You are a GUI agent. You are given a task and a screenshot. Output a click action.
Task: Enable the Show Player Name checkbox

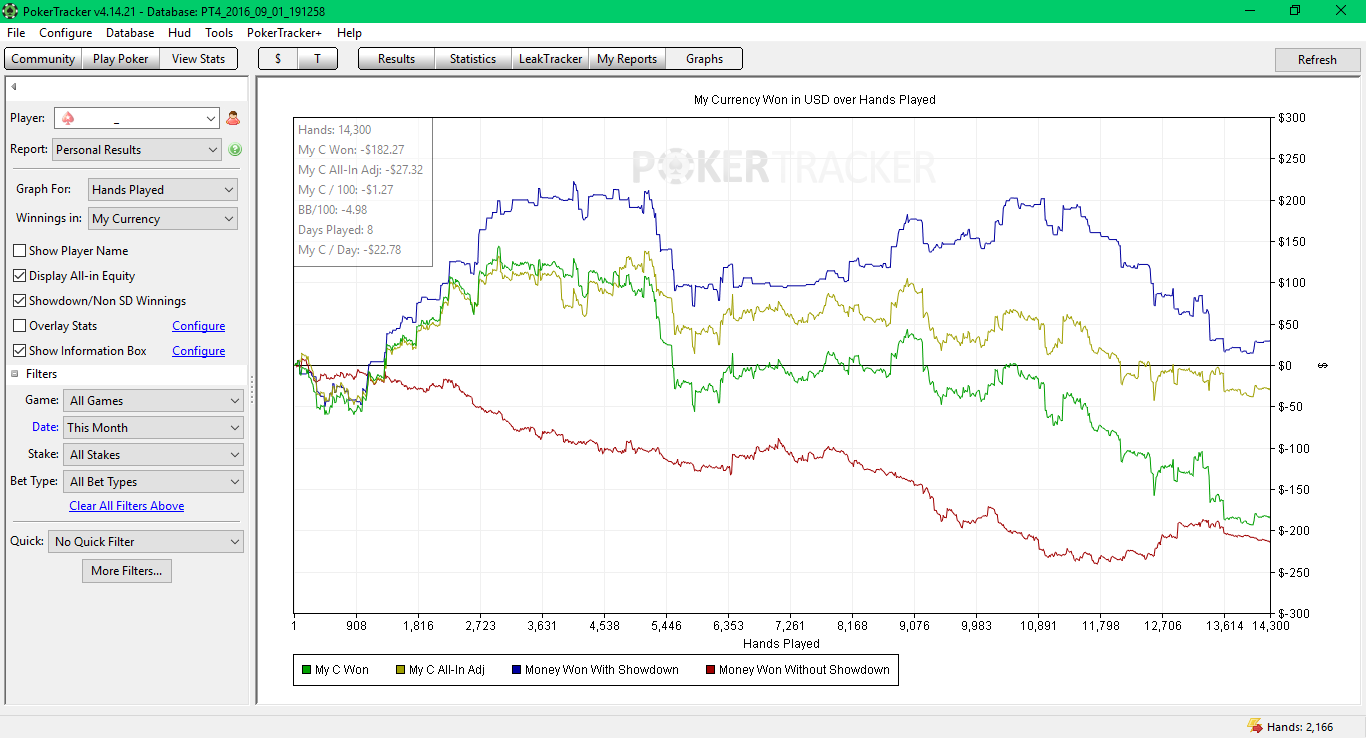pyautogui.click(x=20, y=251)
